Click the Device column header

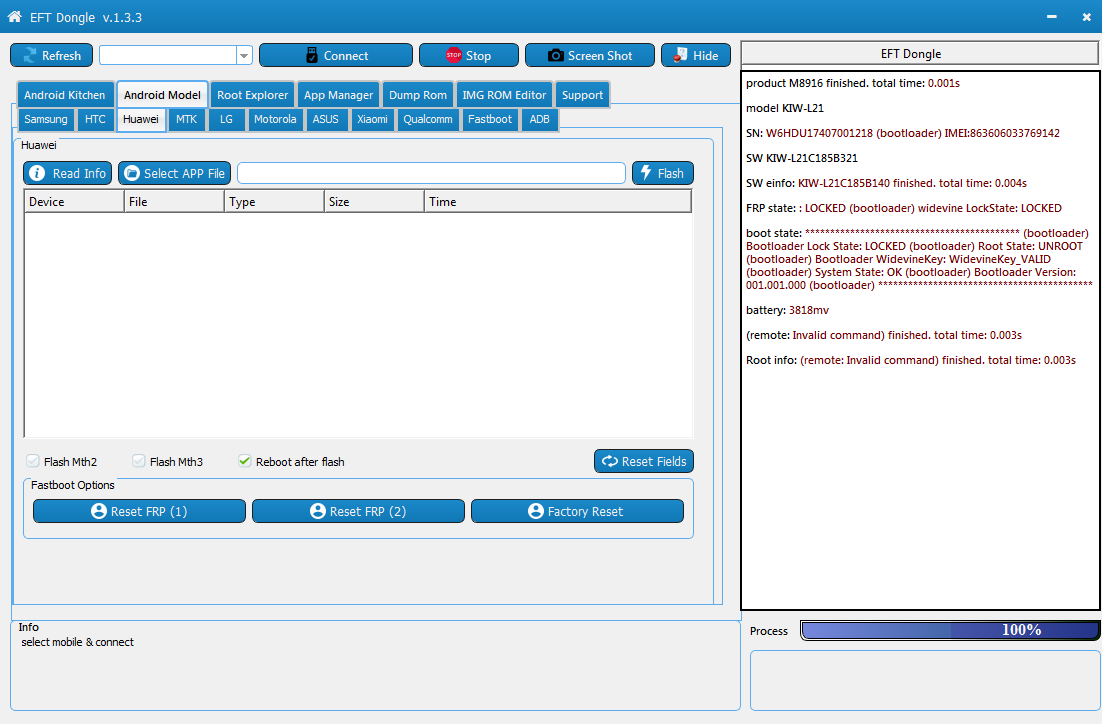pyautogui.click(x=74, y=202)
